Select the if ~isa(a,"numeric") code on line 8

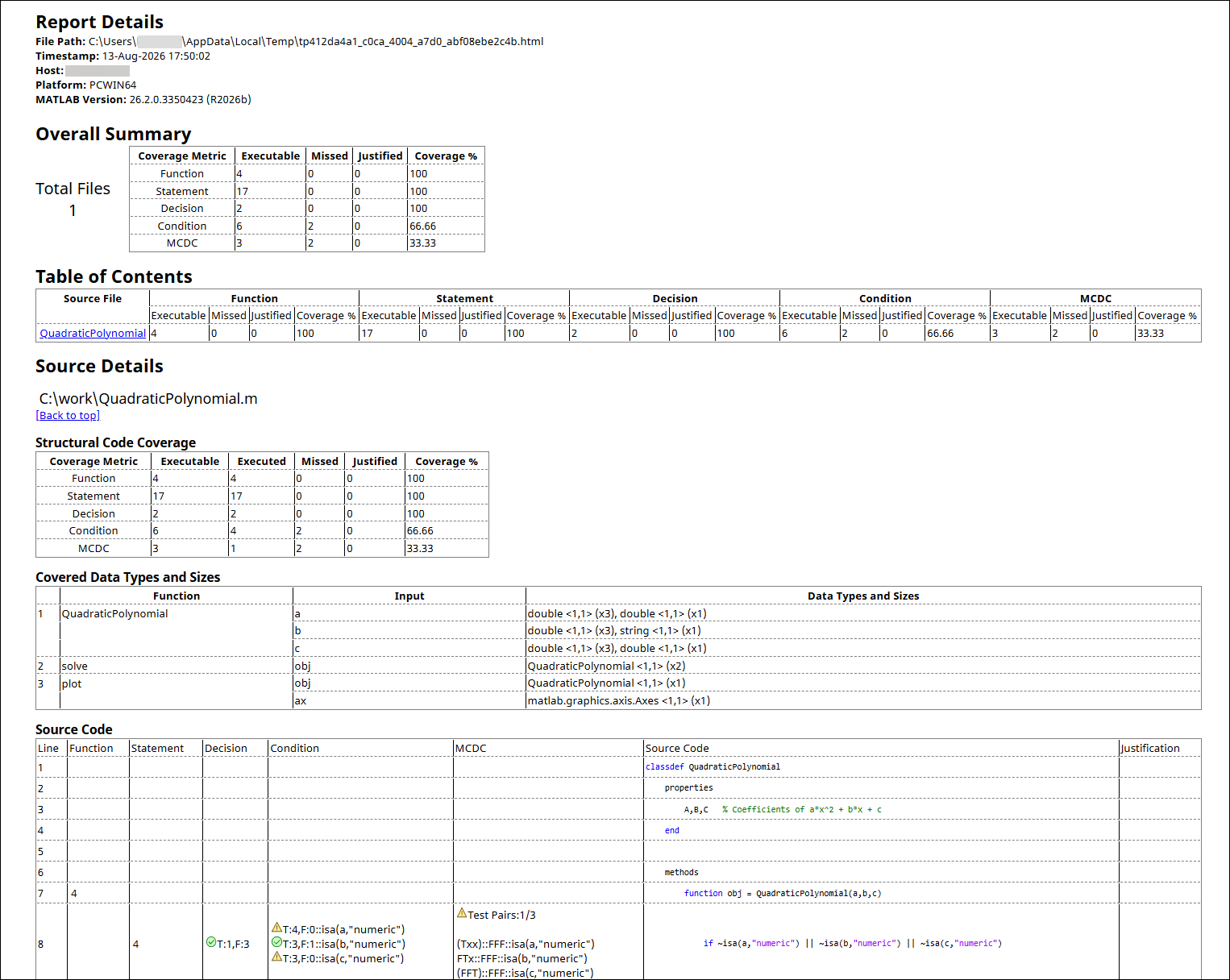coord(853,943)
